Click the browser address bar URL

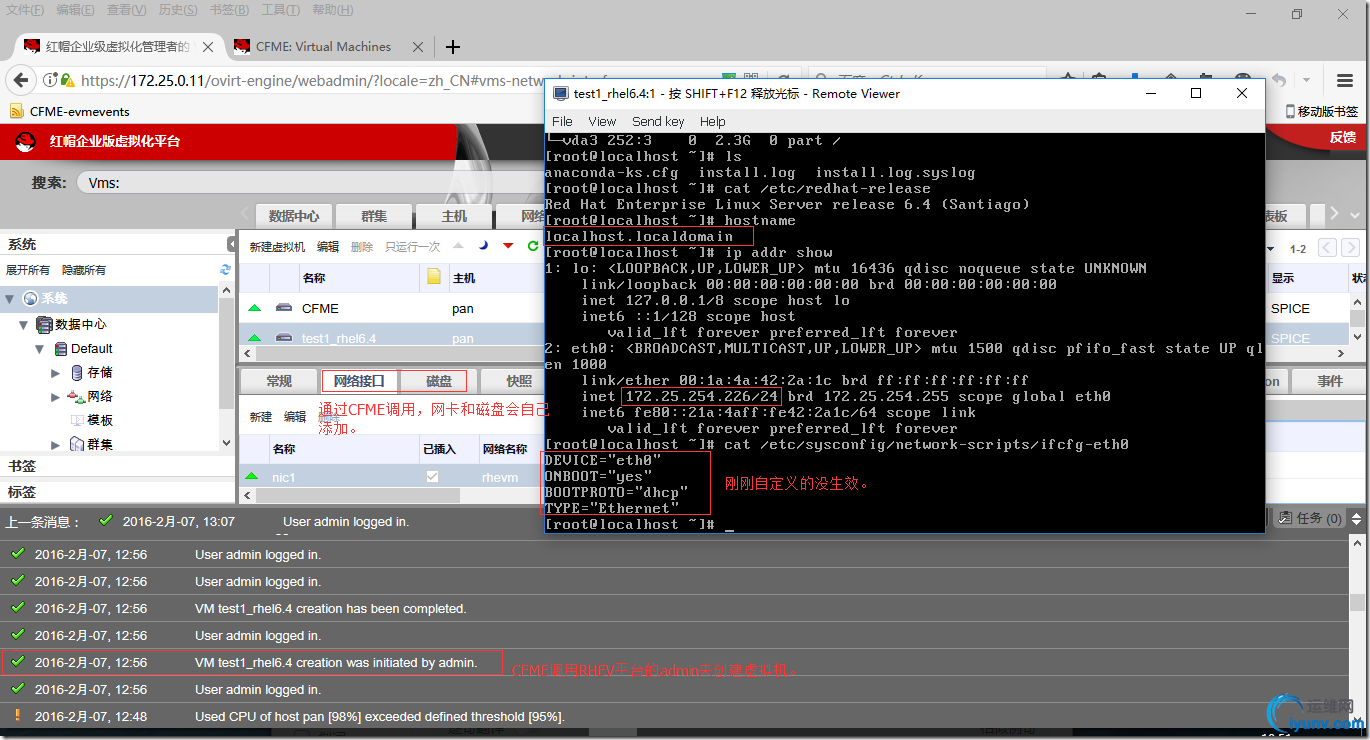pyautogui.click(x=344, y=81)
